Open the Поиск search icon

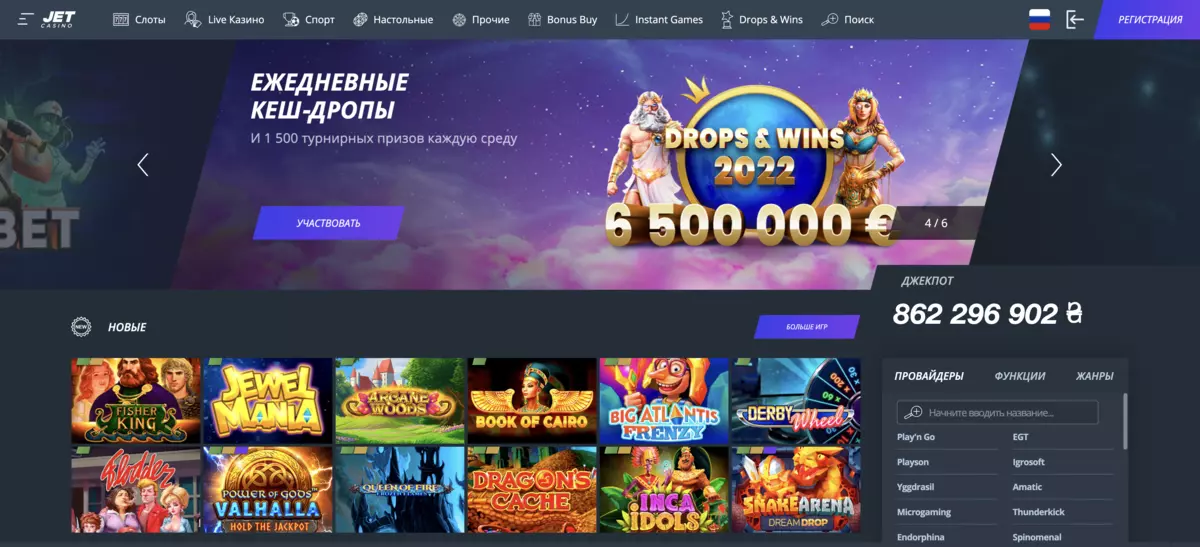pos(829,19)
